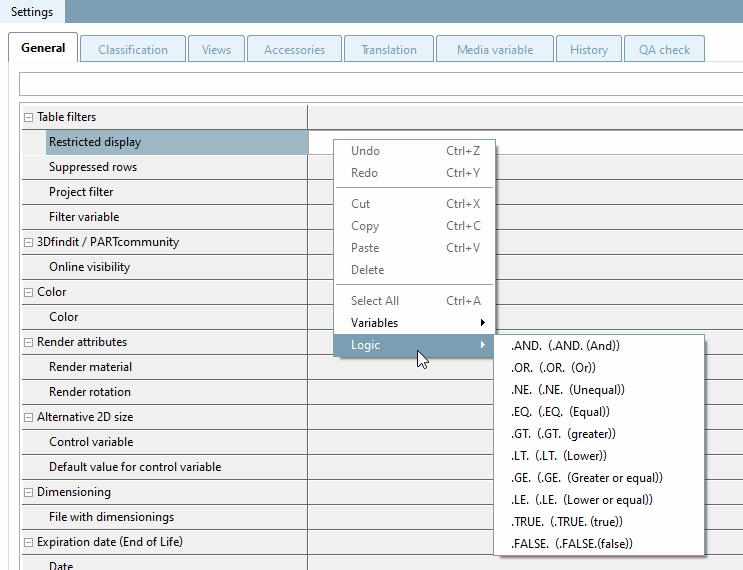Viewport: 743px width, 570px height.
Task: Pick the .FALSE. logic value
Action: coord(571,543)
